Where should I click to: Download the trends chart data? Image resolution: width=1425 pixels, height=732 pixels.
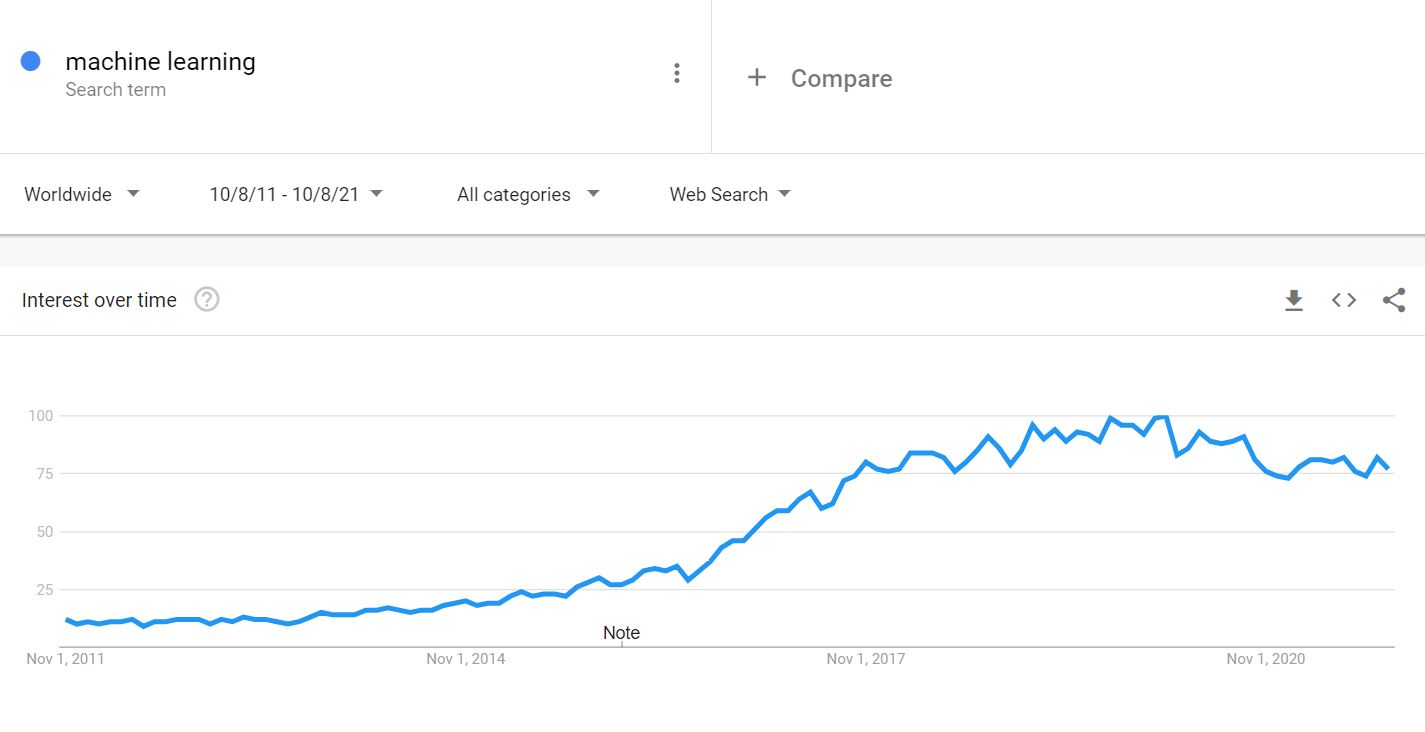pos(1294,299)
